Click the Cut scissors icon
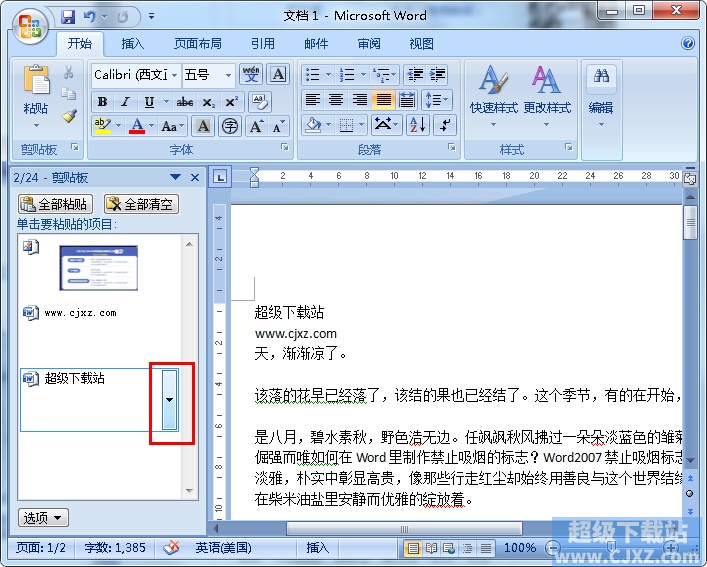The image size is (707, 567). tap(69, 73)
